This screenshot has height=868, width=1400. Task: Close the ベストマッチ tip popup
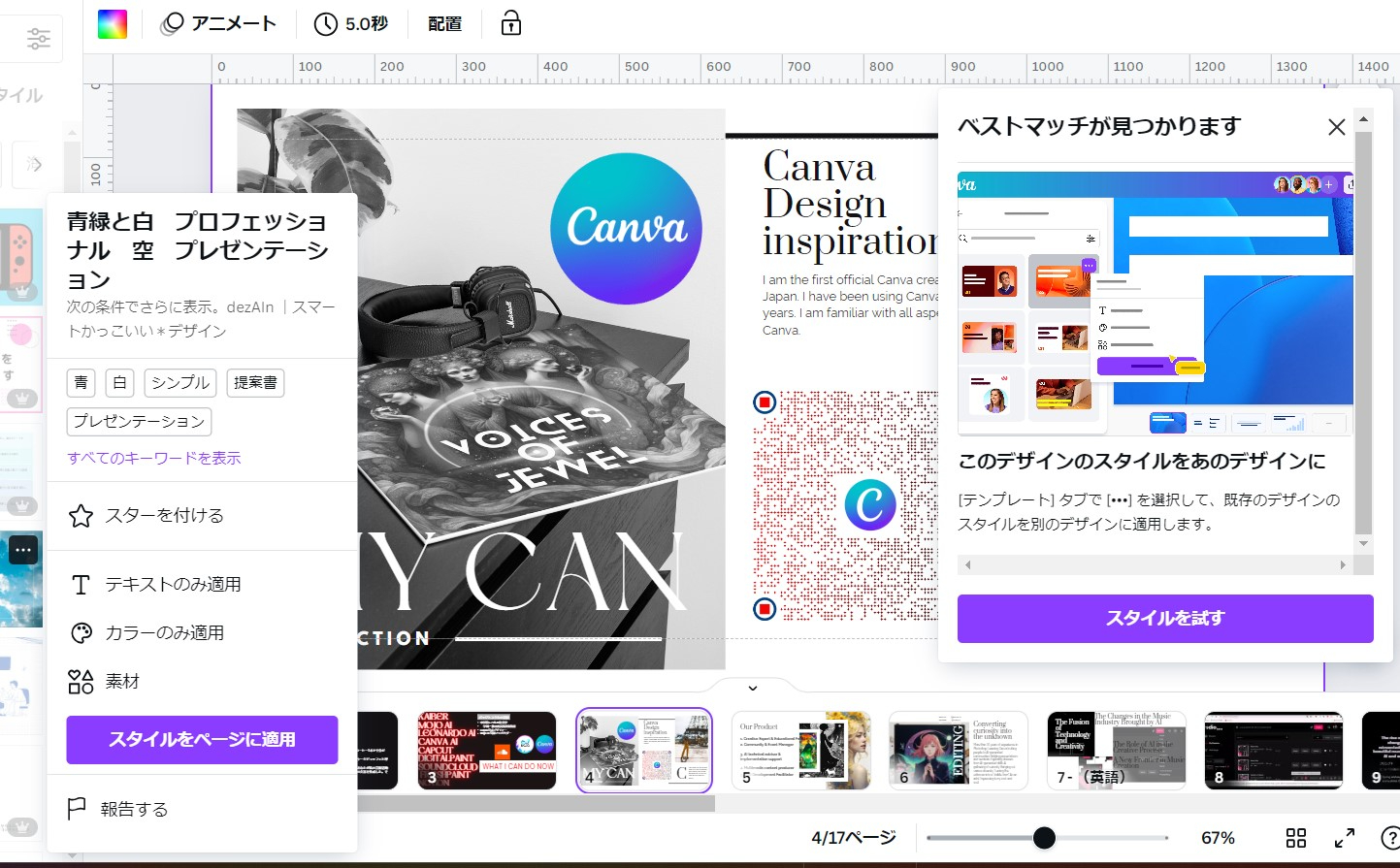1336,127
